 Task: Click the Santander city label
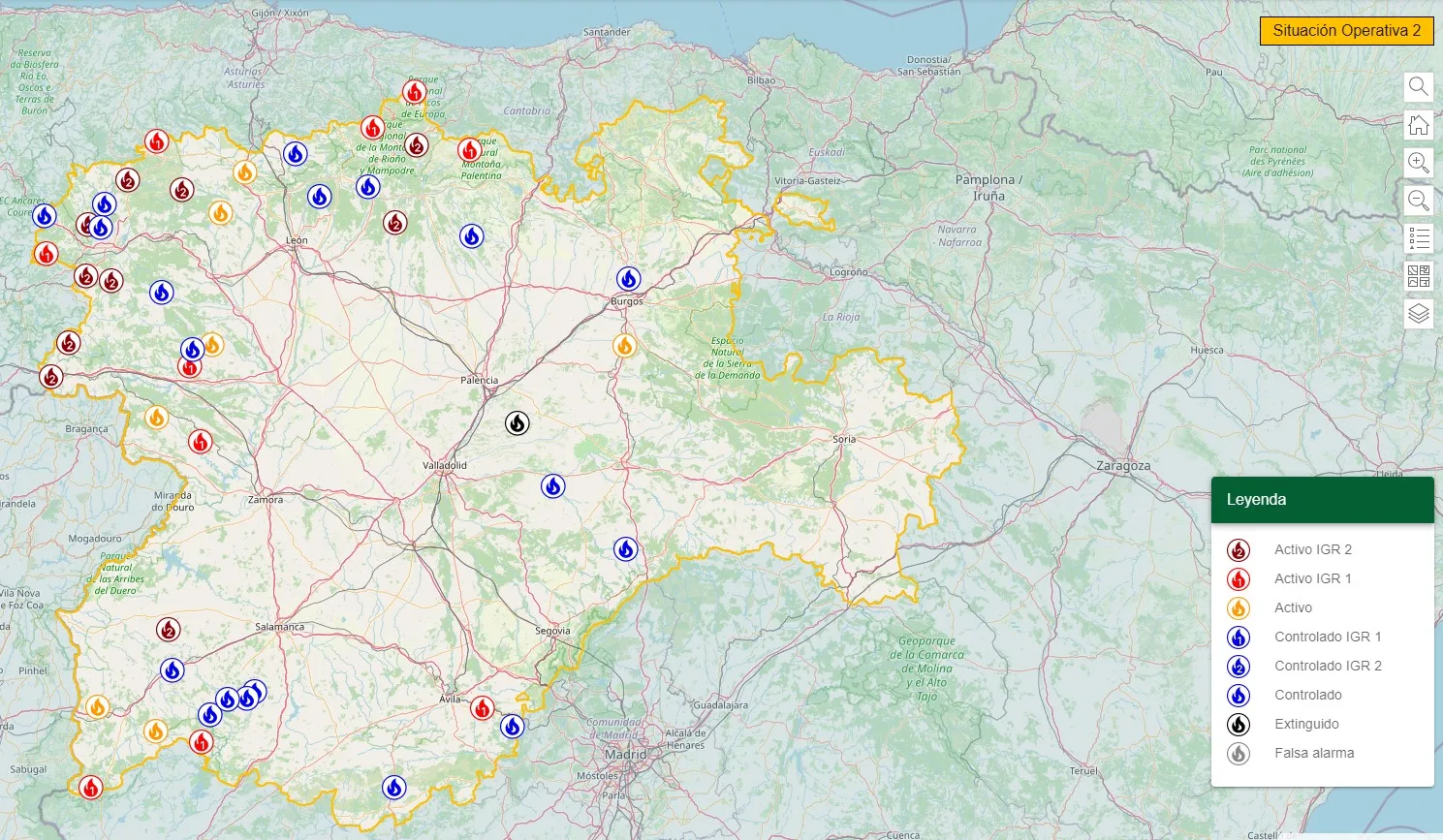(607, 32)
